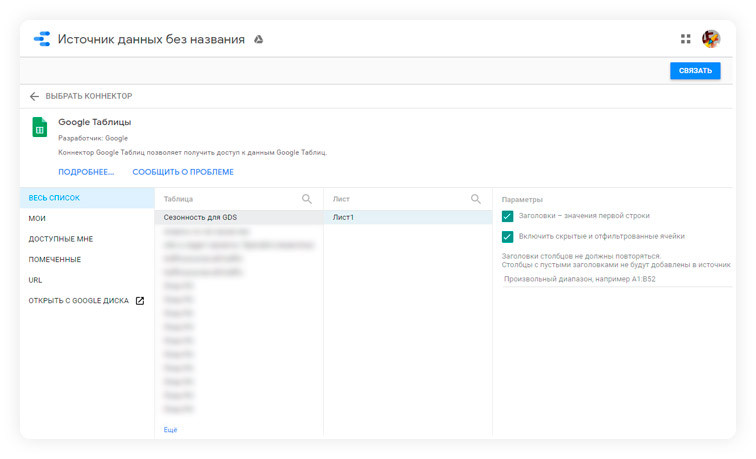Uncheck 'Включить скрытые и отфильтрованные ячейки'

[507, 237]
